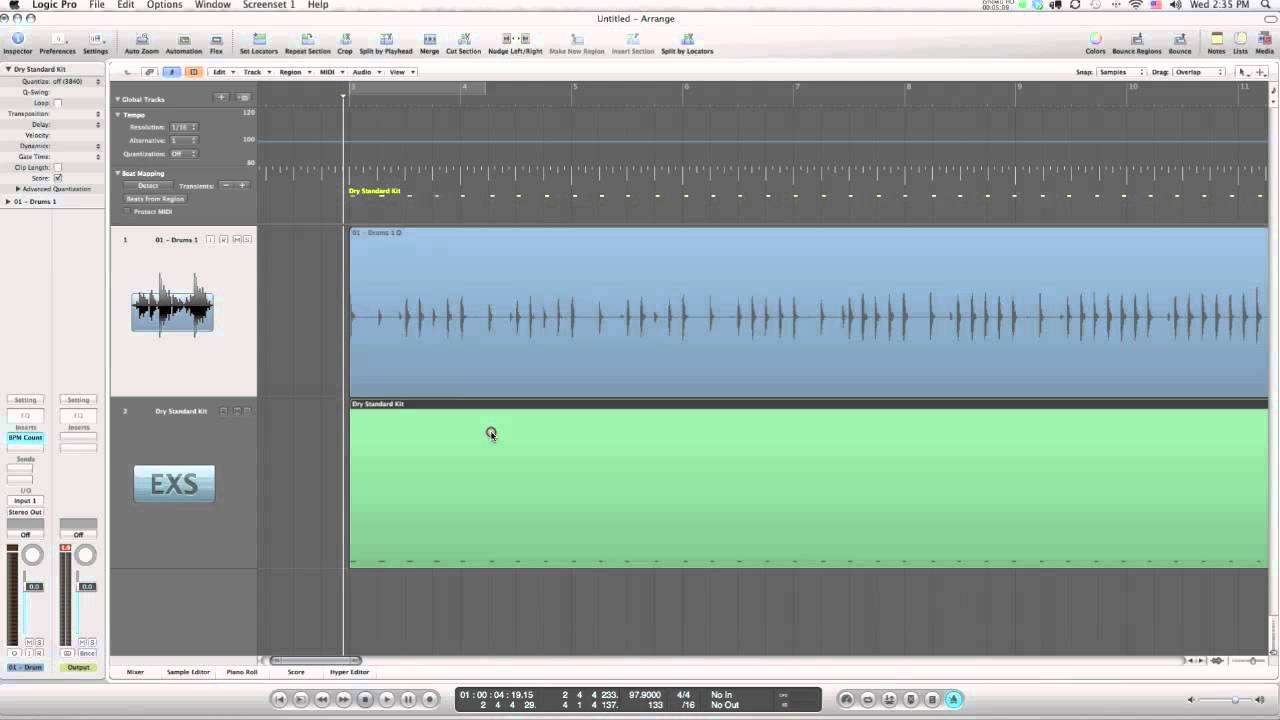Viewport: 1280px width, 720px height.
Task: Open the Edit local menu dropdown
Action: 221,72
